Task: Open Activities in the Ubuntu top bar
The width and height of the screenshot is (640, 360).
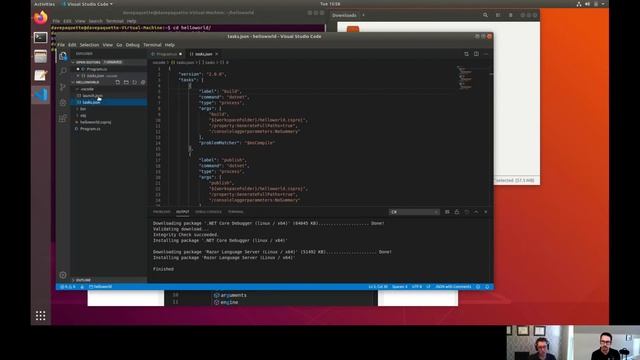Action: click(44, 4)
